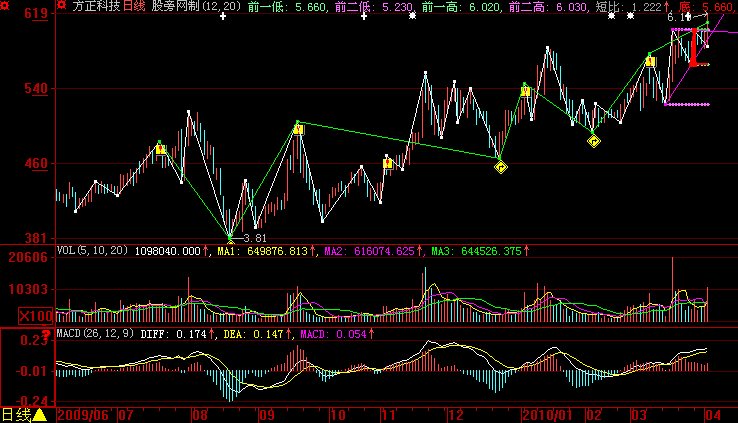Click the -0.24 MACD axis label
The image size is (738, 423).
(x=32, y=401)
